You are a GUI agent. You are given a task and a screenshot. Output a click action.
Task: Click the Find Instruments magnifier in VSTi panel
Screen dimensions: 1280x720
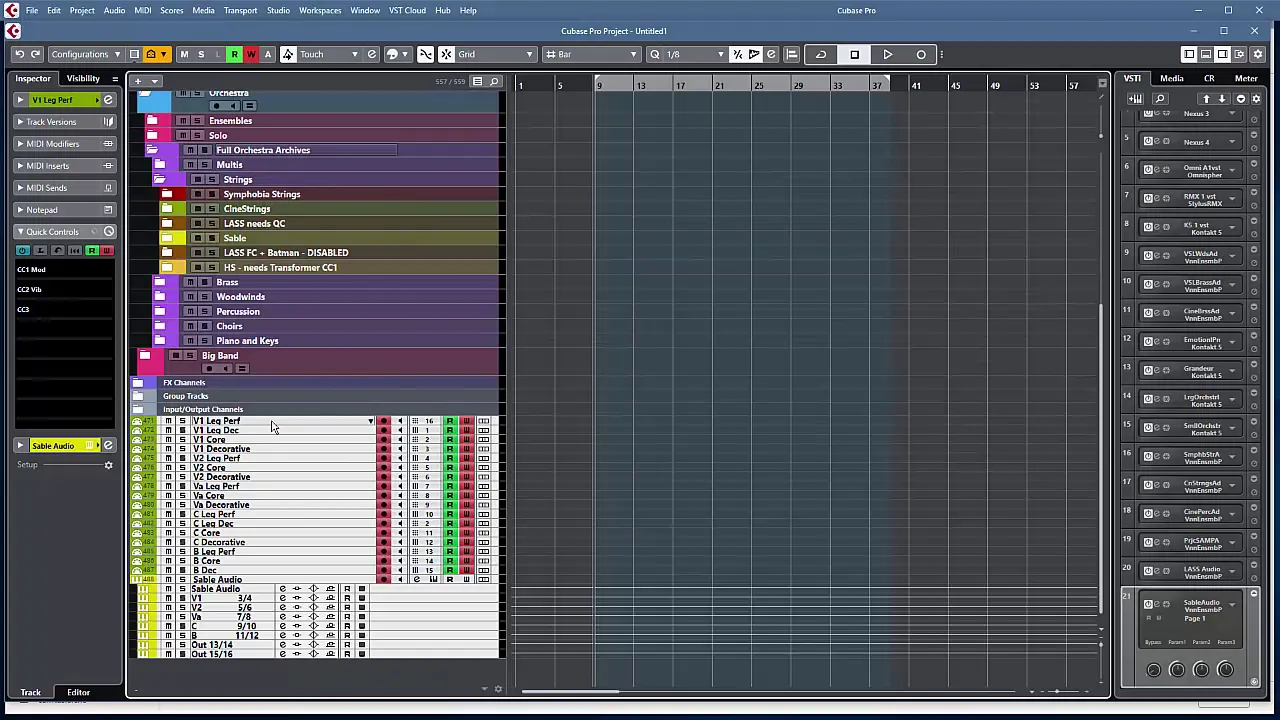(x=1160, y=99)
